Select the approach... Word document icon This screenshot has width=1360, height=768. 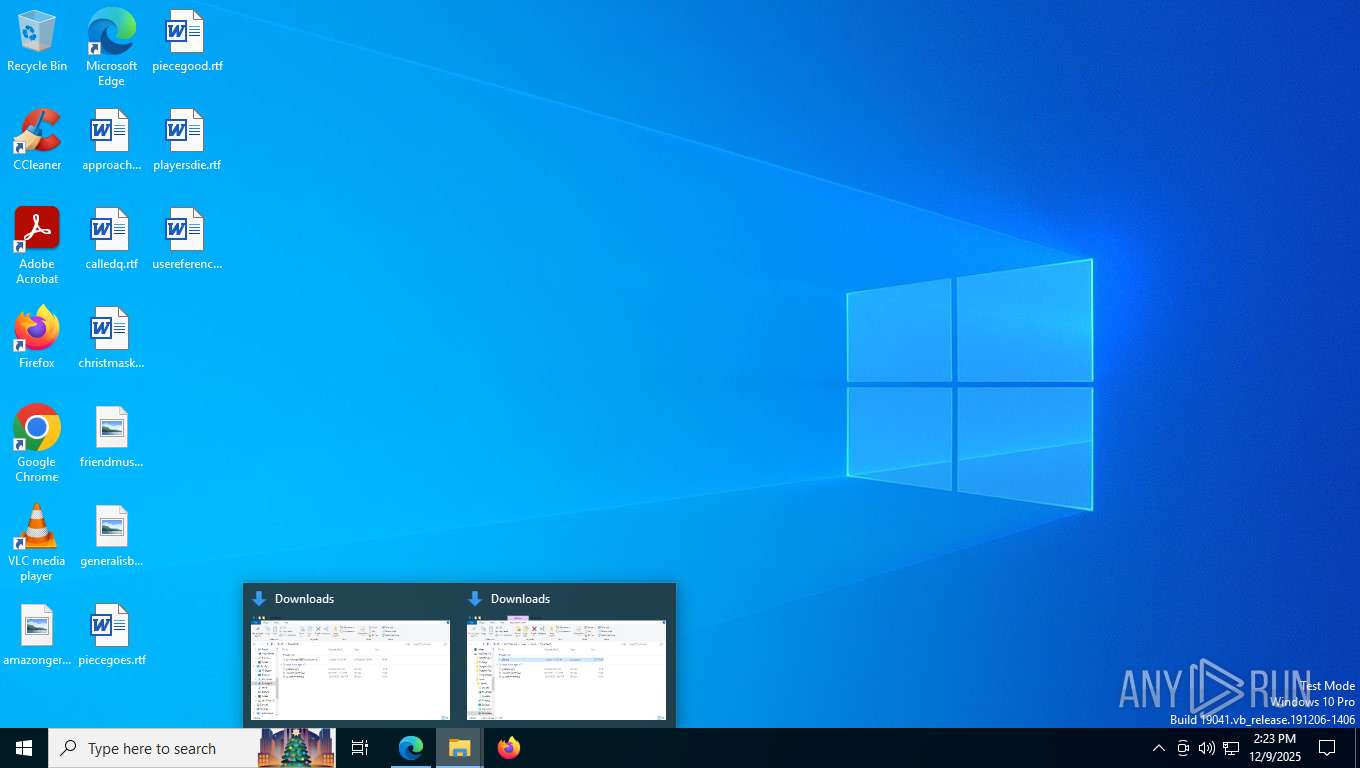click(x=111, y=141)
